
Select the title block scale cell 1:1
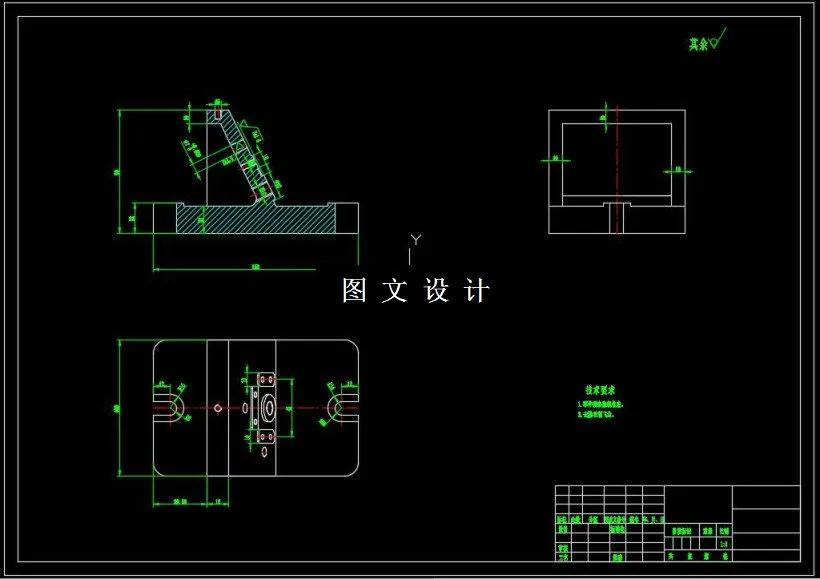pyautogui.click(x=723, y=544)
